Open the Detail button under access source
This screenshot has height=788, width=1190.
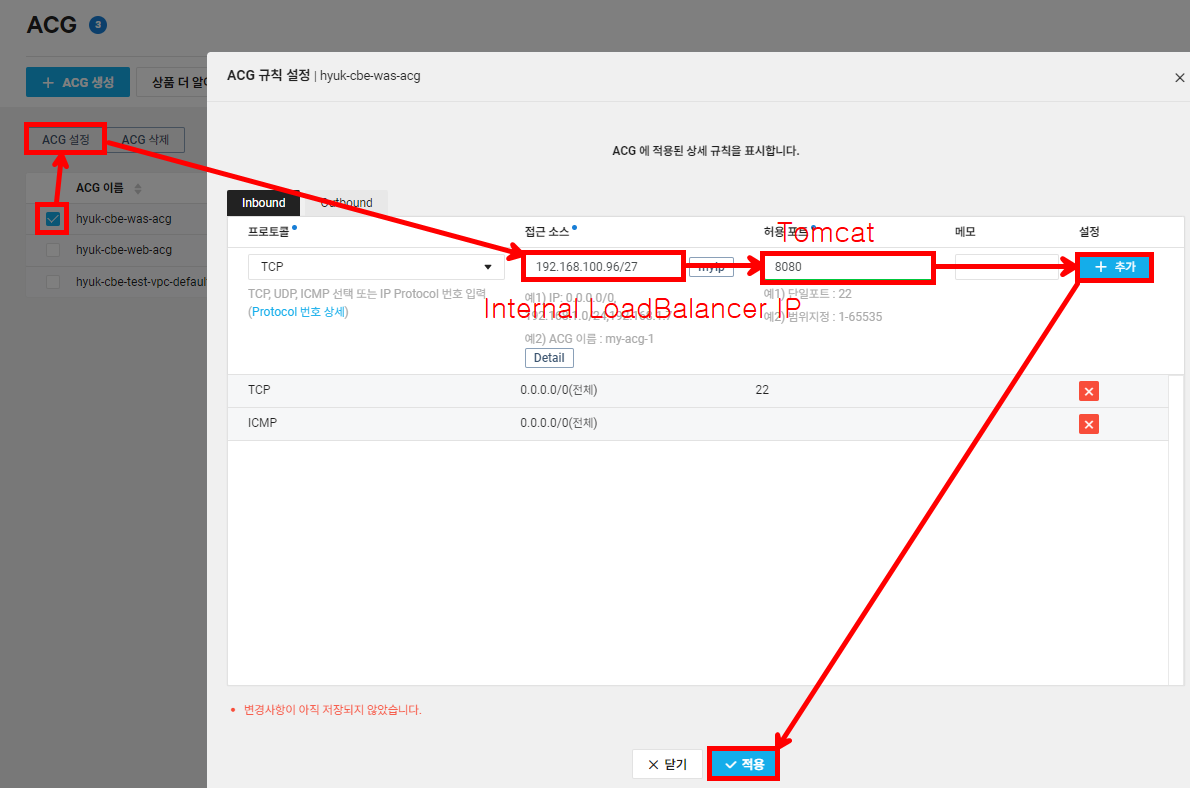click(549, 358)
